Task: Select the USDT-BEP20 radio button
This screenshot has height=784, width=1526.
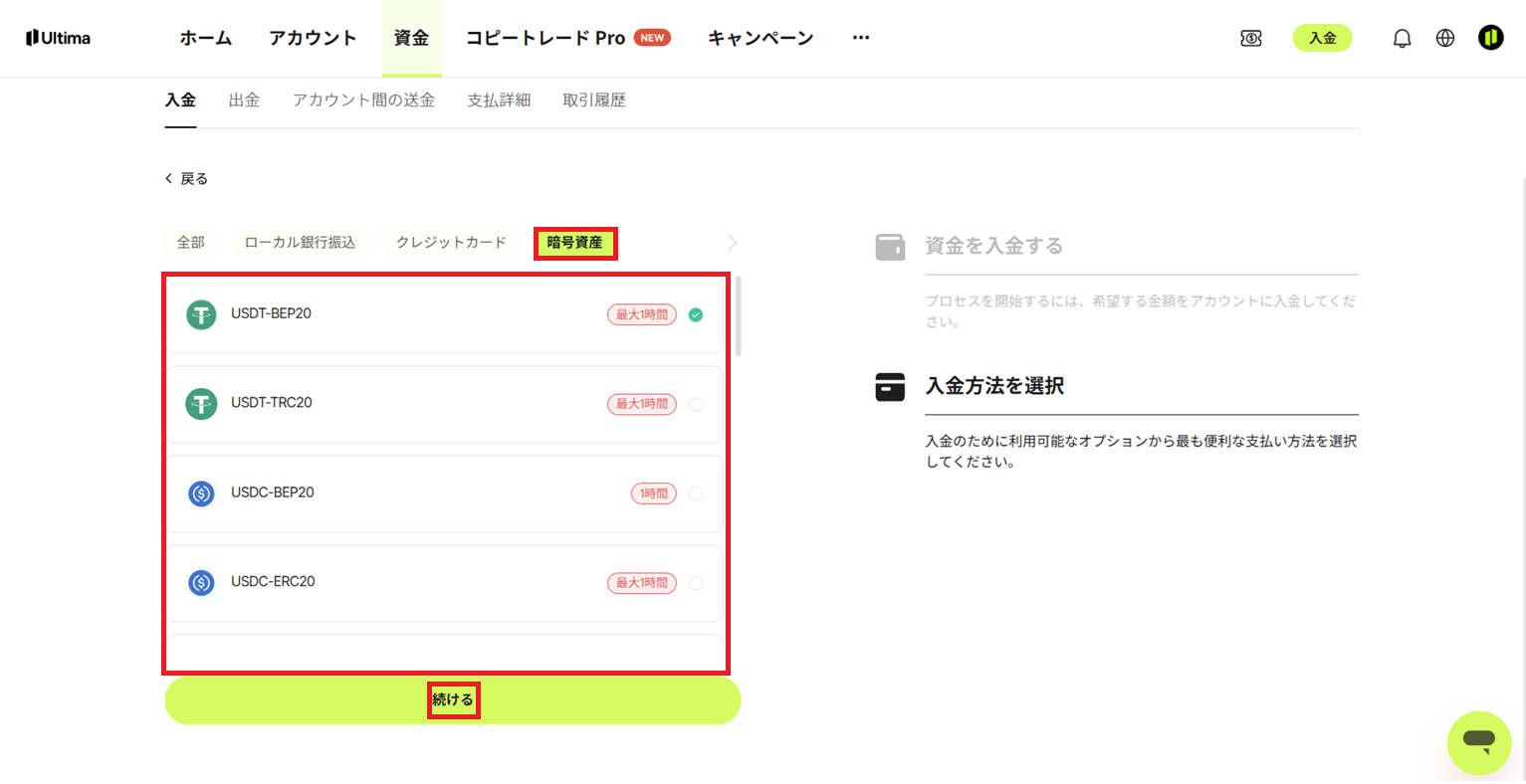Action: click(x=696, y=314)
